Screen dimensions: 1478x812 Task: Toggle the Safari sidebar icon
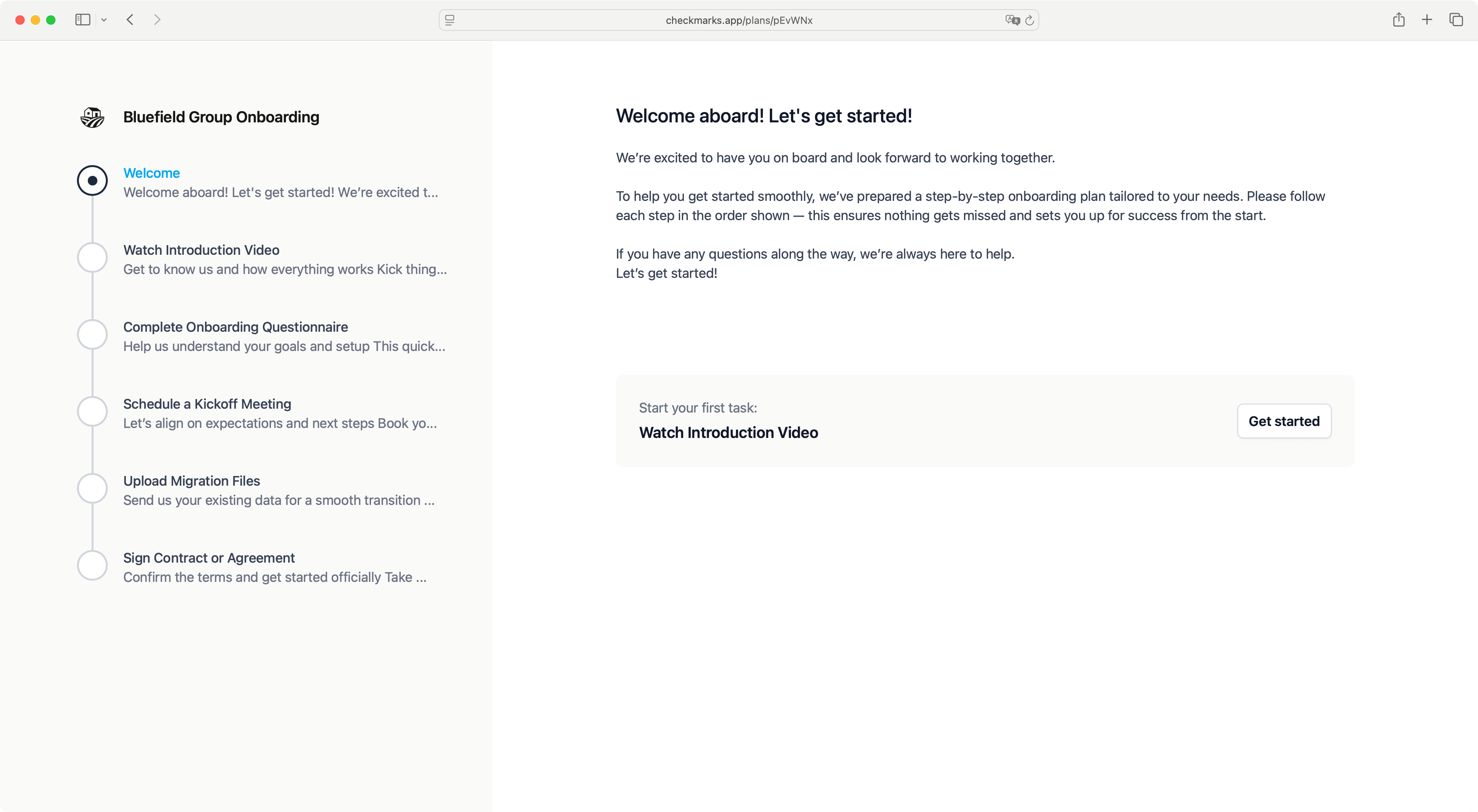pyautogui.click(x=83, y=20)
